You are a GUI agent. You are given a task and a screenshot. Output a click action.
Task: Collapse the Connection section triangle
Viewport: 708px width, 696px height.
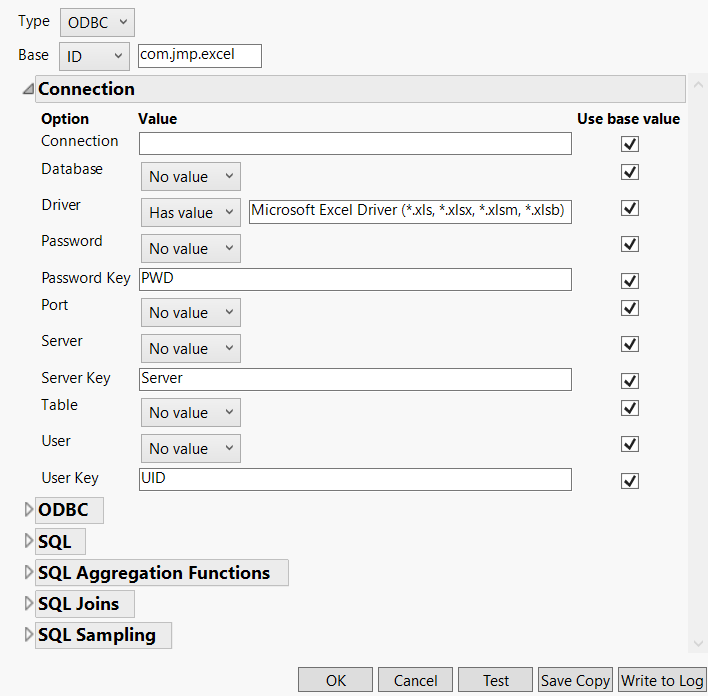(28, 89)
